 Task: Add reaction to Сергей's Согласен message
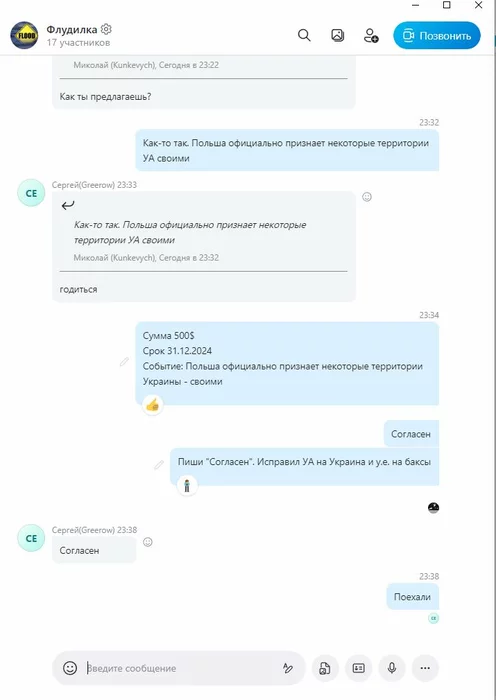tap(148, 542)
